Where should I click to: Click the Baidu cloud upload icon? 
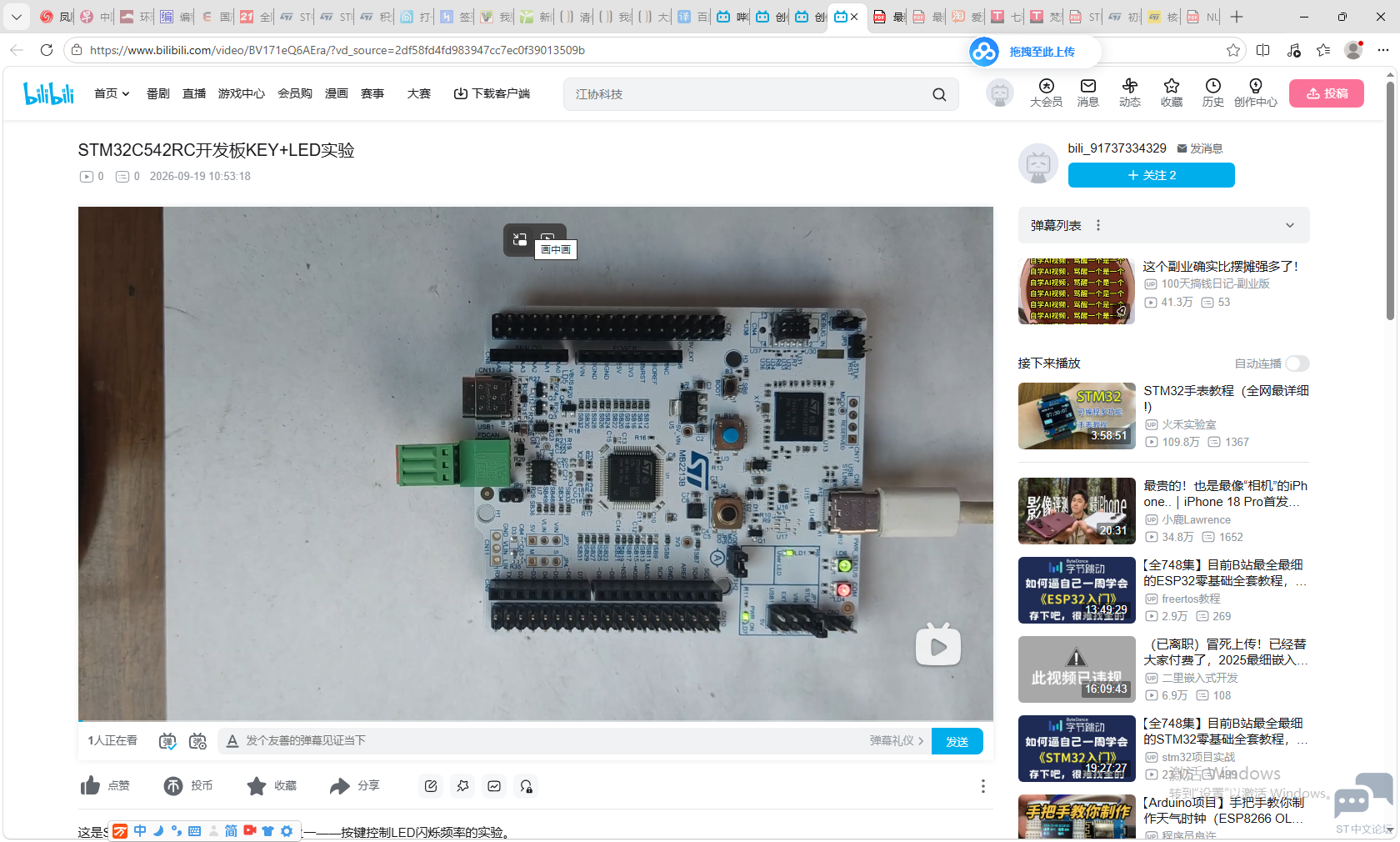984,51
